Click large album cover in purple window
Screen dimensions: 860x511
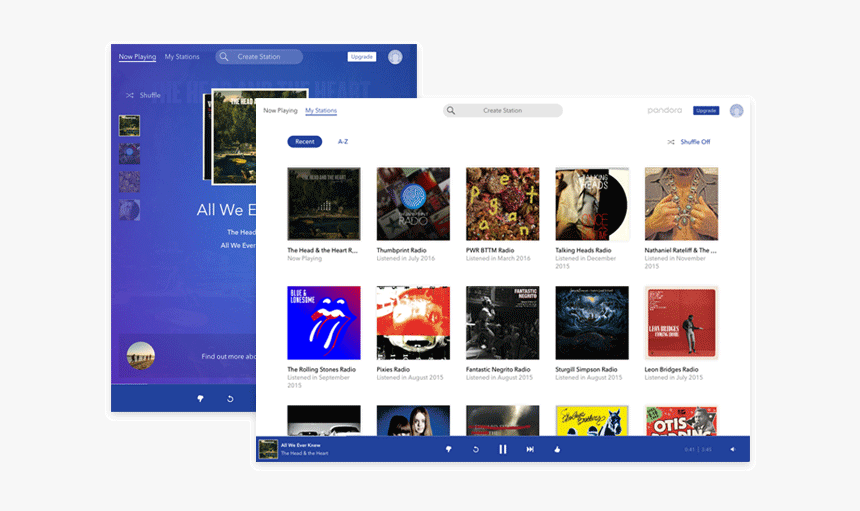click(234, 137)
